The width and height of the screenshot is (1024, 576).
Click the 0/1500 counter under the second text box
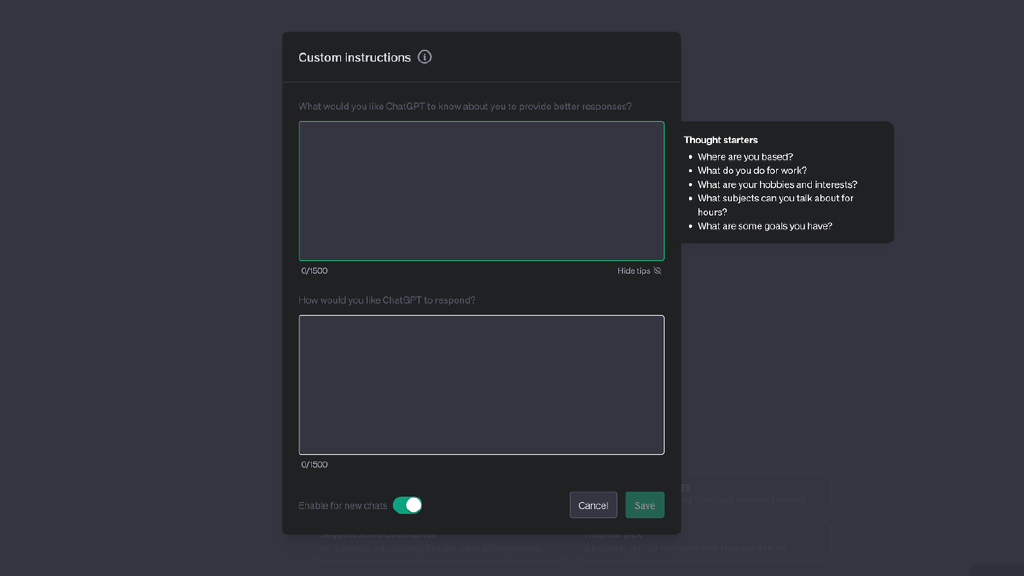(314, 465)
